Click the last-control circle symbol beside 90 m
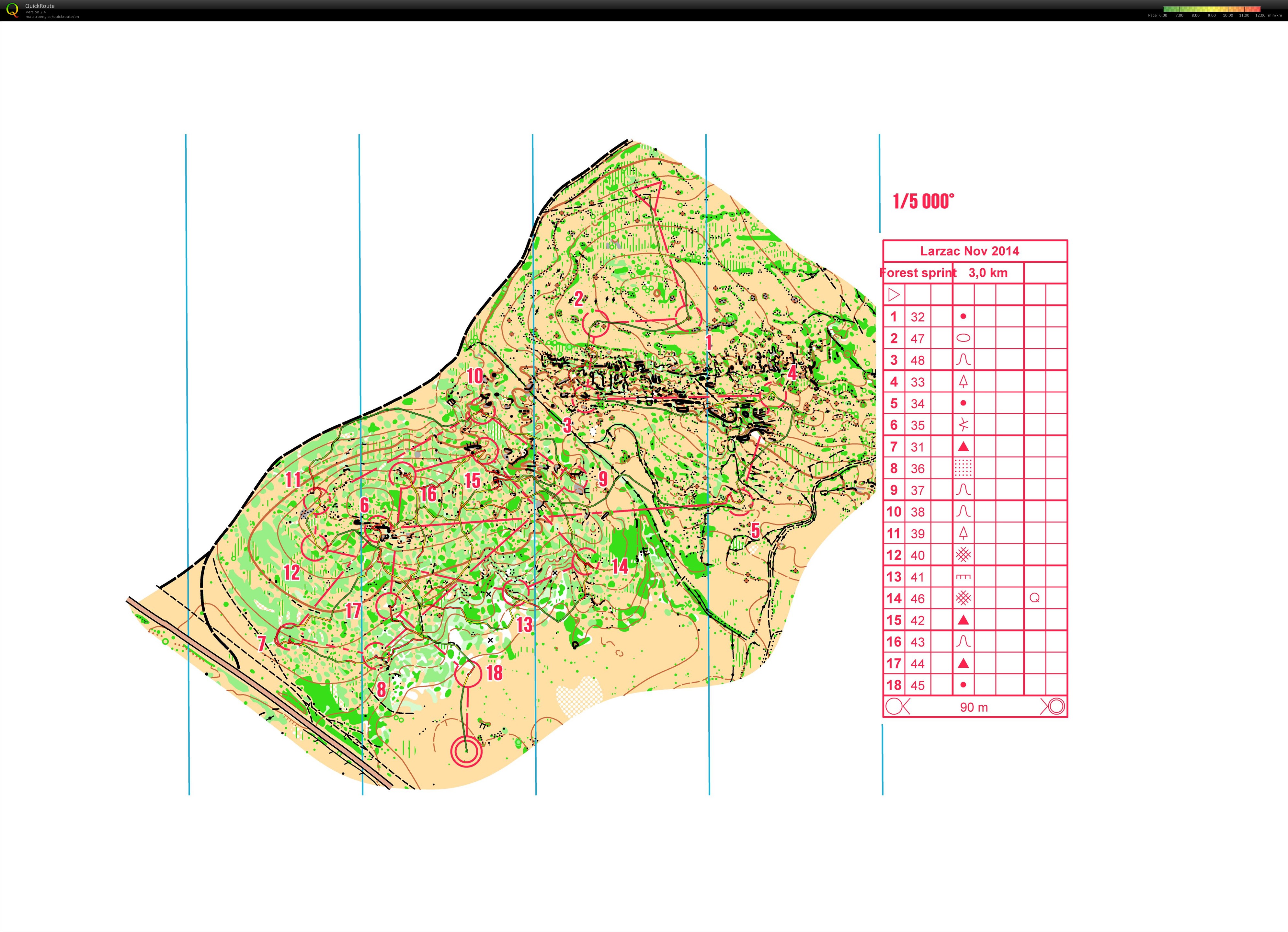This screenshot has height=932, width=1288. click(895, 707)
